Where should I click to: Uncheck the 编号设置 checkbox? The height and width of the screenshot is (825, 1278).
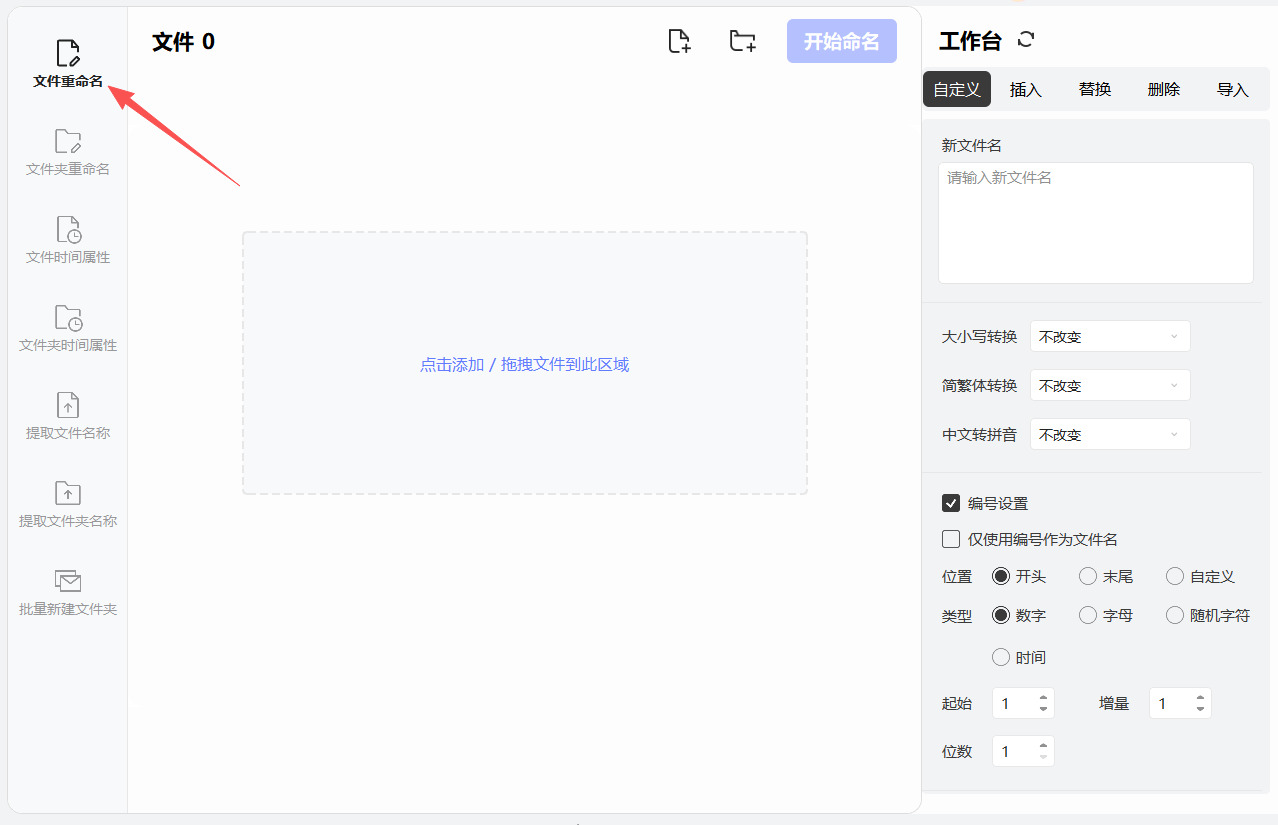[x=951, y=503]
